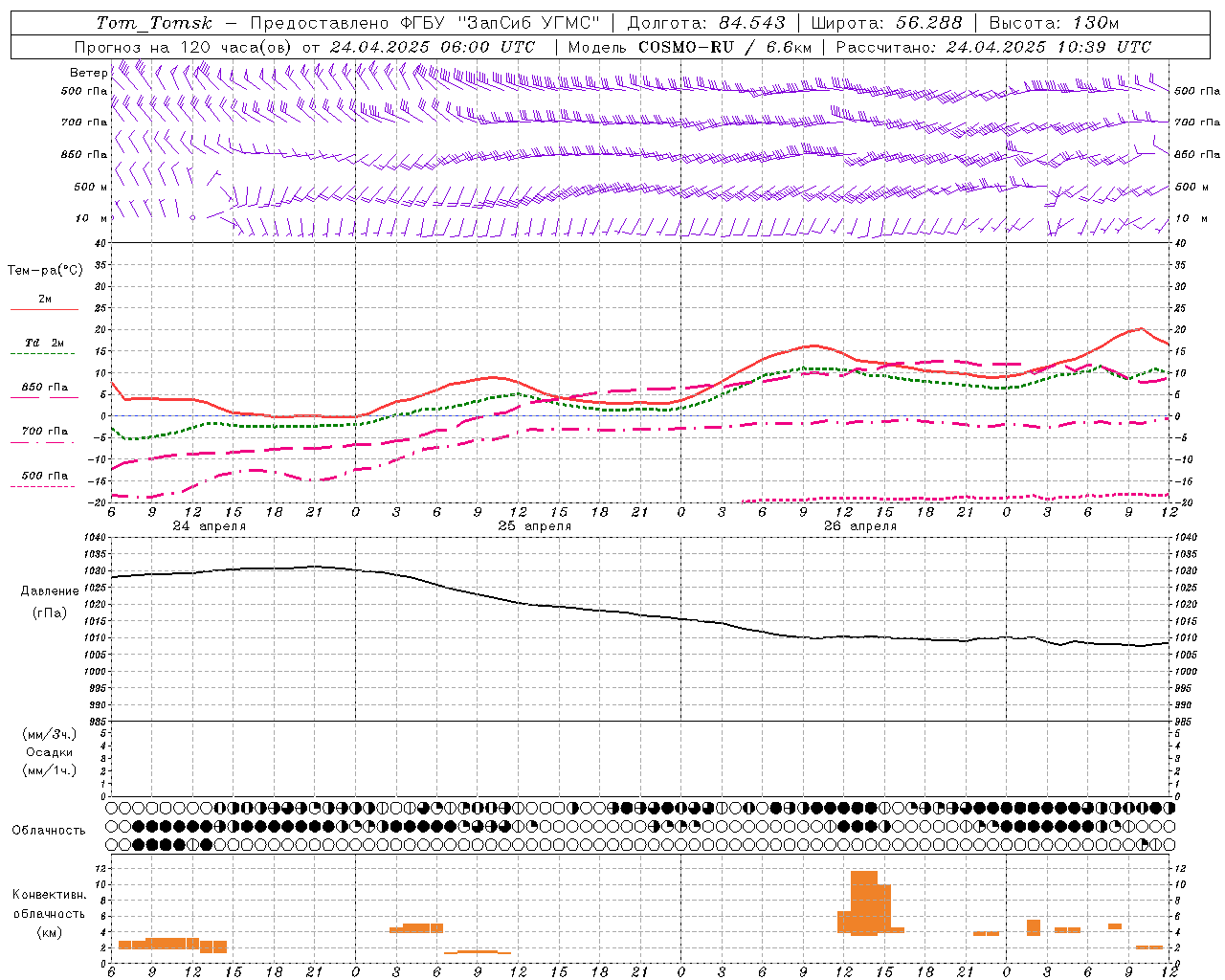Screen dimensions: 1225x980
Task: Click the Тем-ра(°C) axis title
Action: pos(45,270)
